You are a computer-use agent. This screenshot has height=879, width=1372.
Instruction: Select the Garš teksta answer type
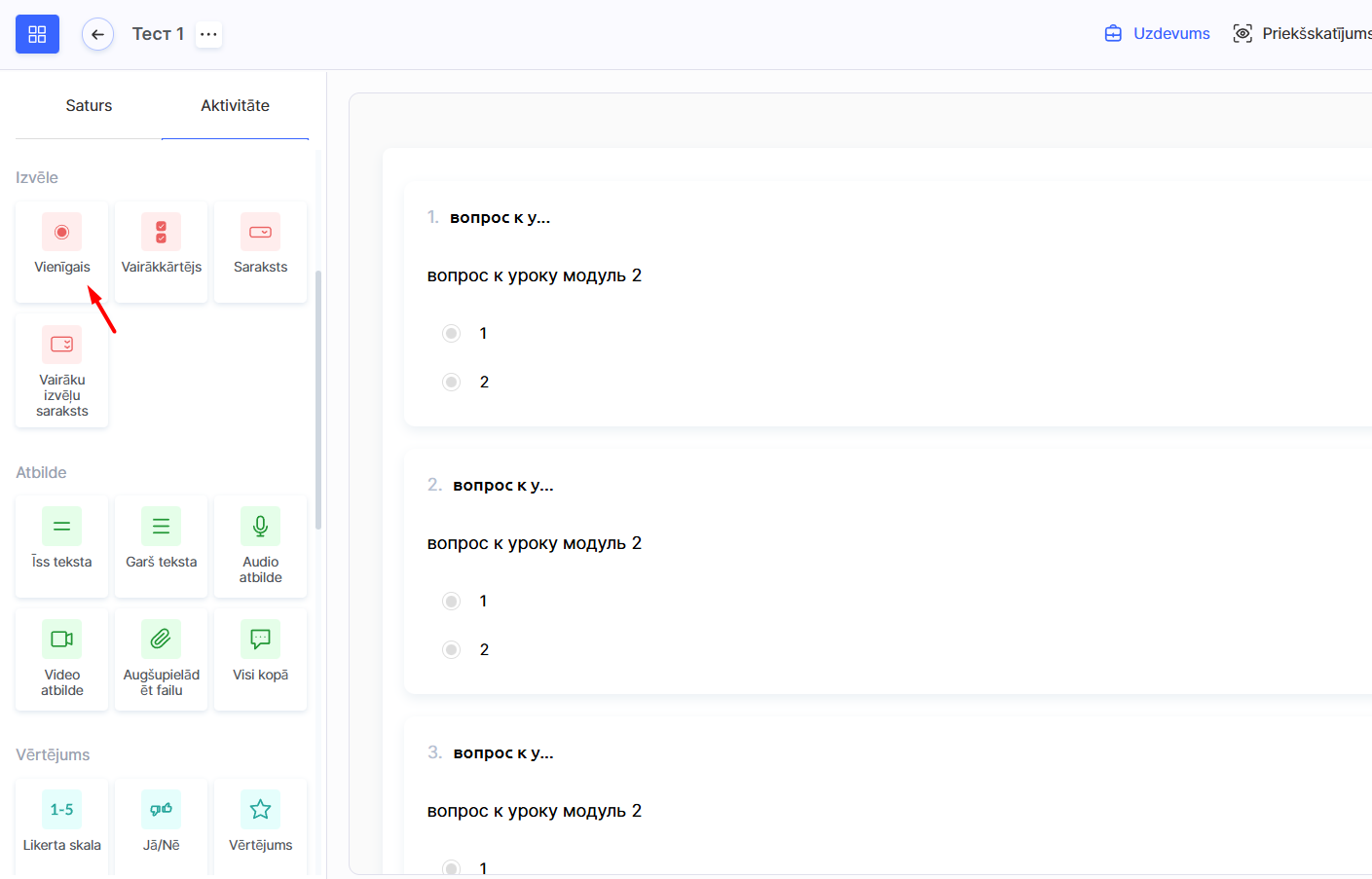161,543
